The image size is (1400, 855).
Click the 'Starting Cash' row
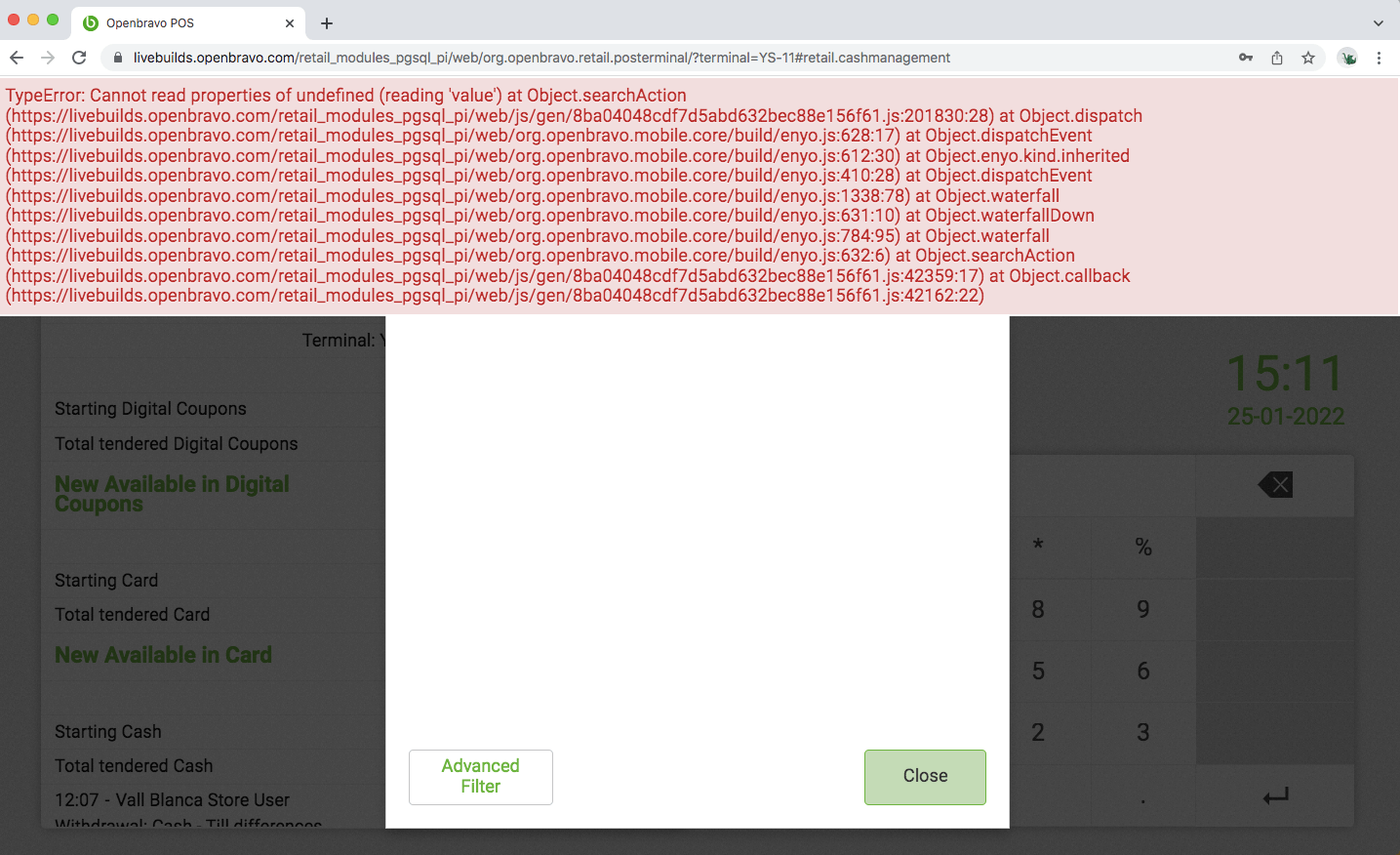[214, 732]
